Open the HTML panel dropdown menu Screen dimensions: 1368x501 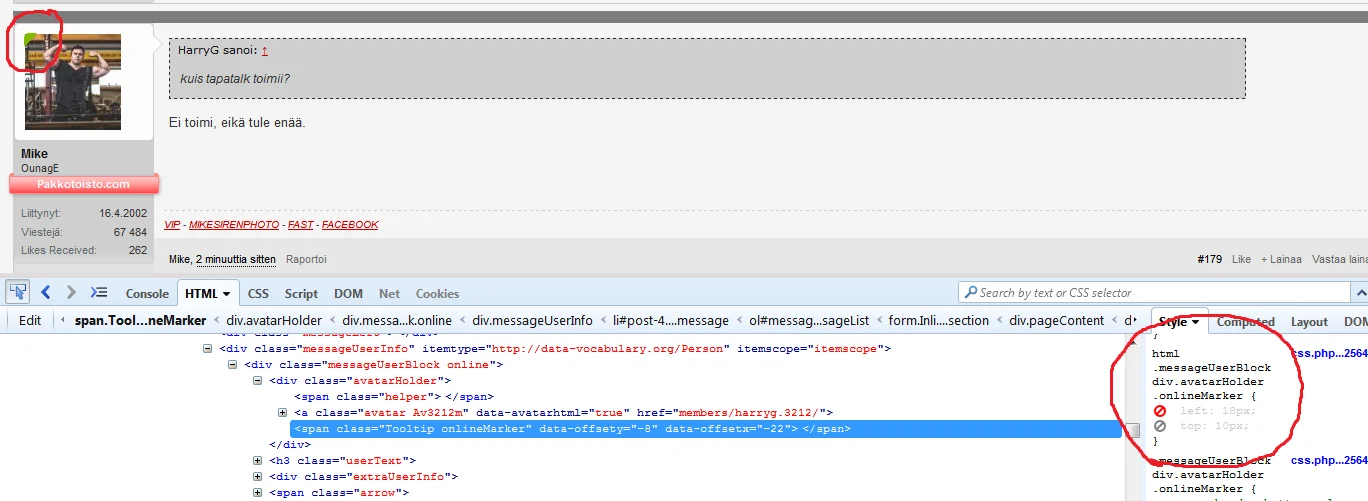(x=227, y=294)
